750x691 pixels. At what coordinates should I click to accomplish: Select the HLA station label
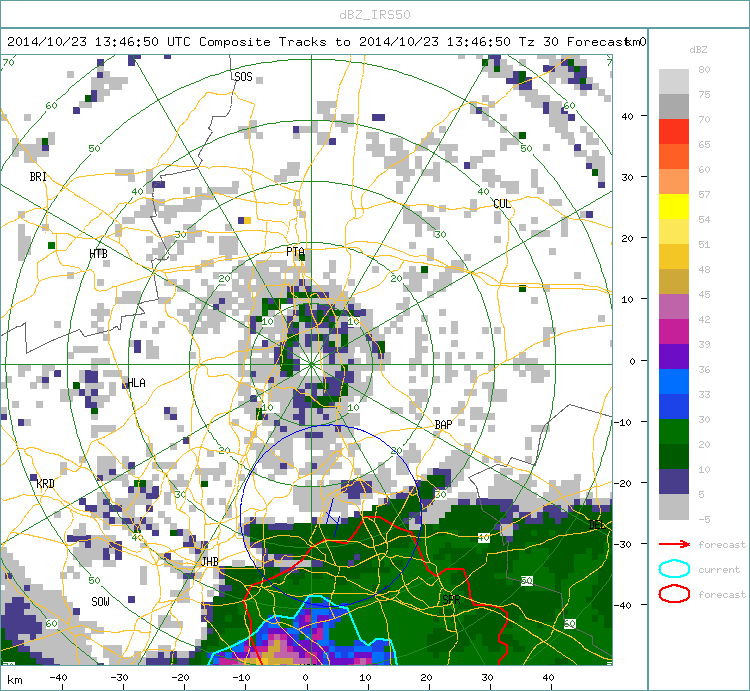click(136, 383)
